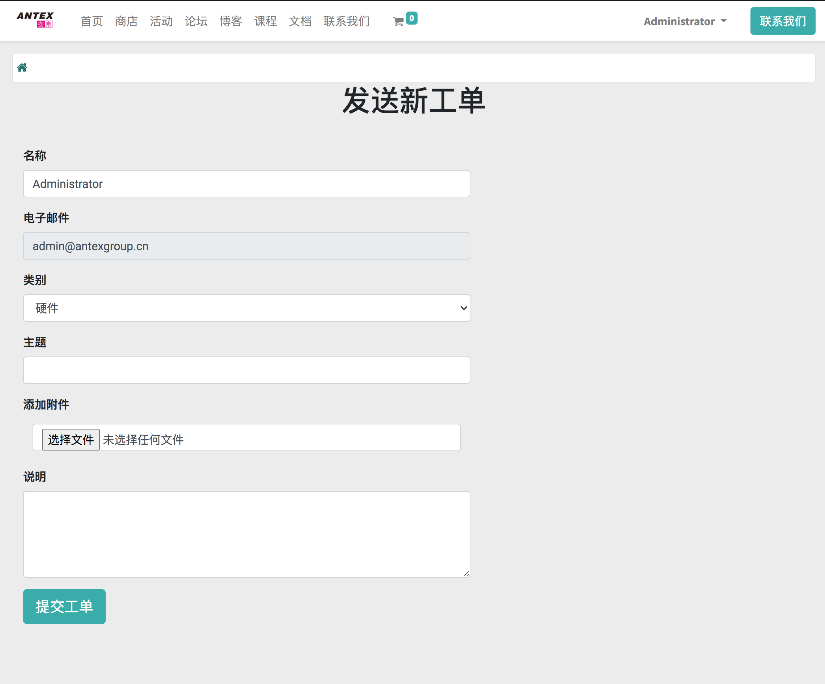Navigate to 论坛
The image size is (825, 684).
pos(196,21)
